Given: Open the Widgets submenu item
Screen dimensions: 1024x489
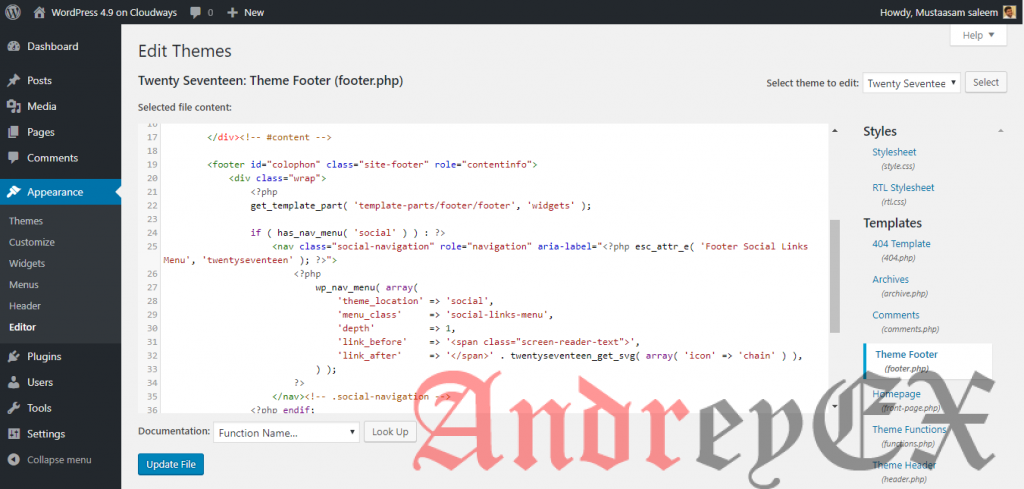Looking at the screenshot, I should [x=27, y=263].
